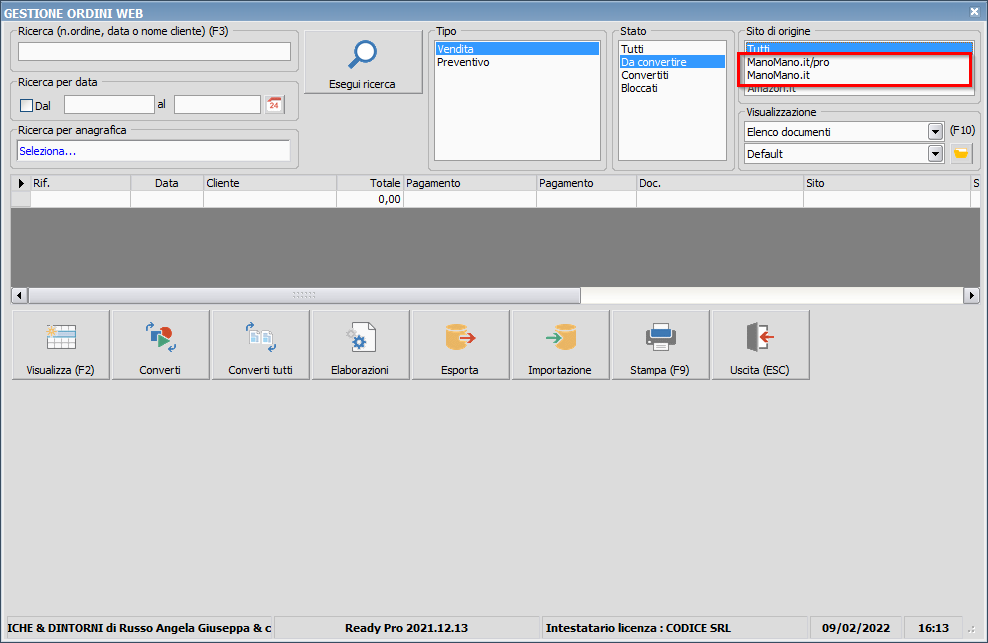The height and width of the screenshot is (643, 988).
Task: Select Tutti in Stato list
Action: point(672,49)
